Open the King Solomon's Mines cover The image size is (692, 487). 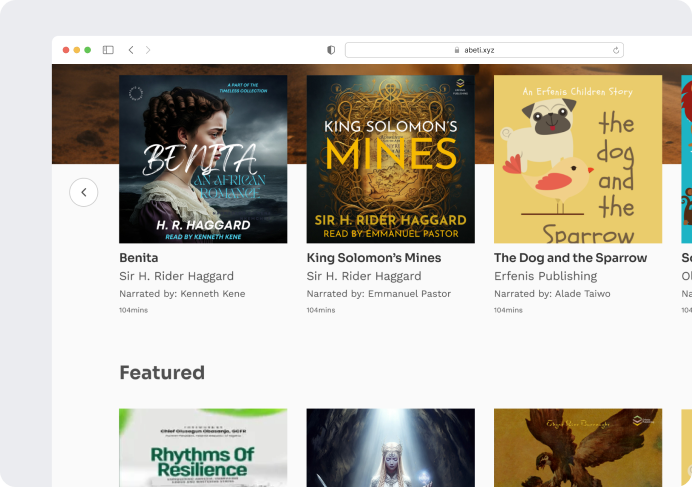click(391, 159)
